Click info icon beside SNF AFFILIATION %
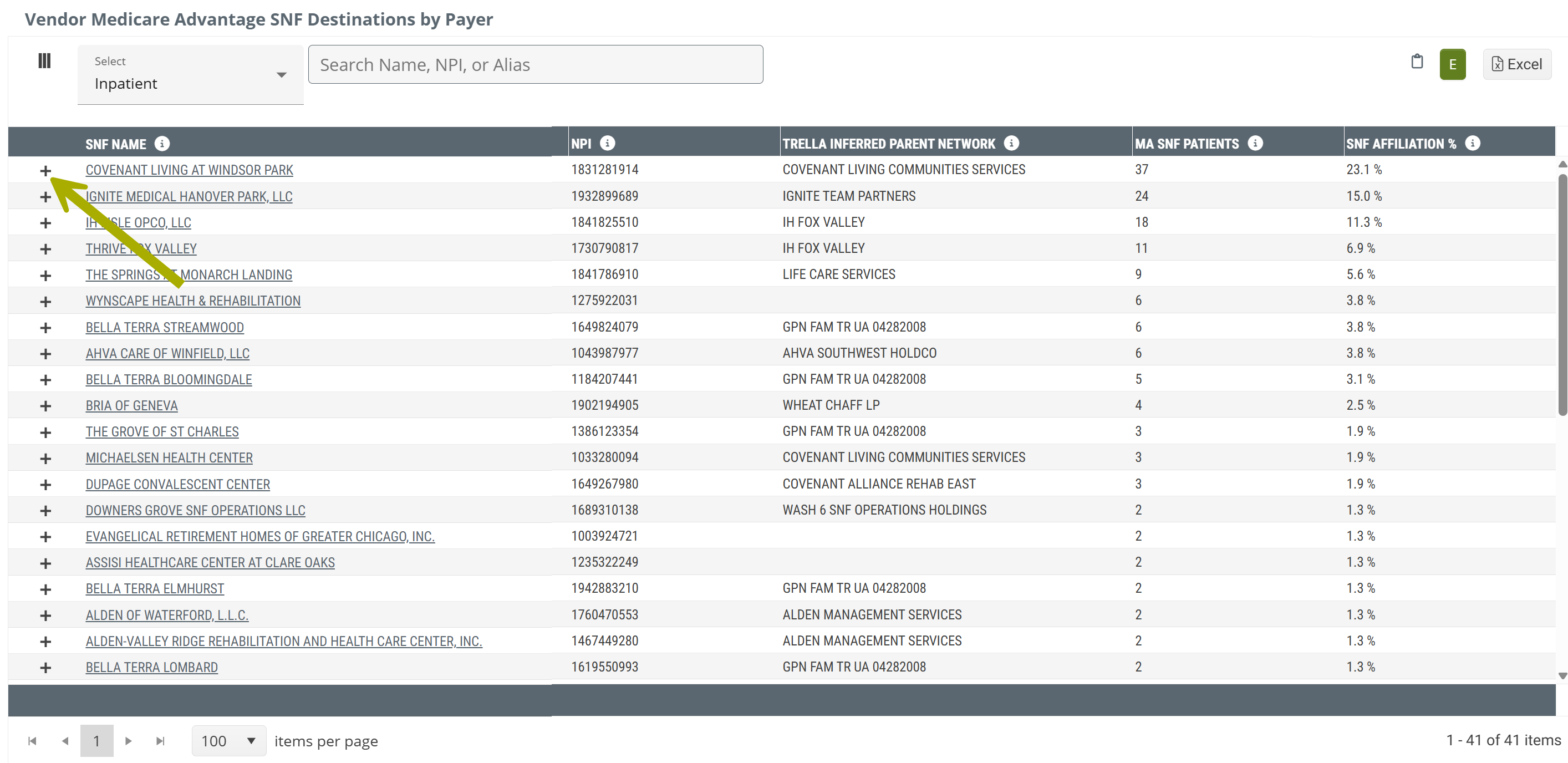This screenshot has height=763, width=1568. 1472,143
